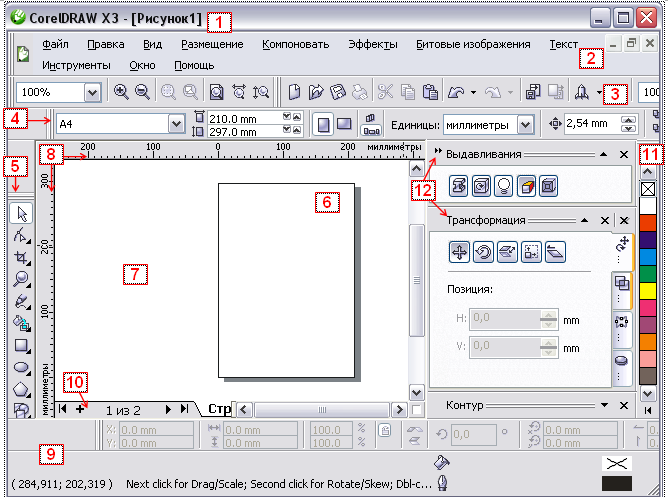Click the extrusion lighting bulb icon

(x=504, y=186)
